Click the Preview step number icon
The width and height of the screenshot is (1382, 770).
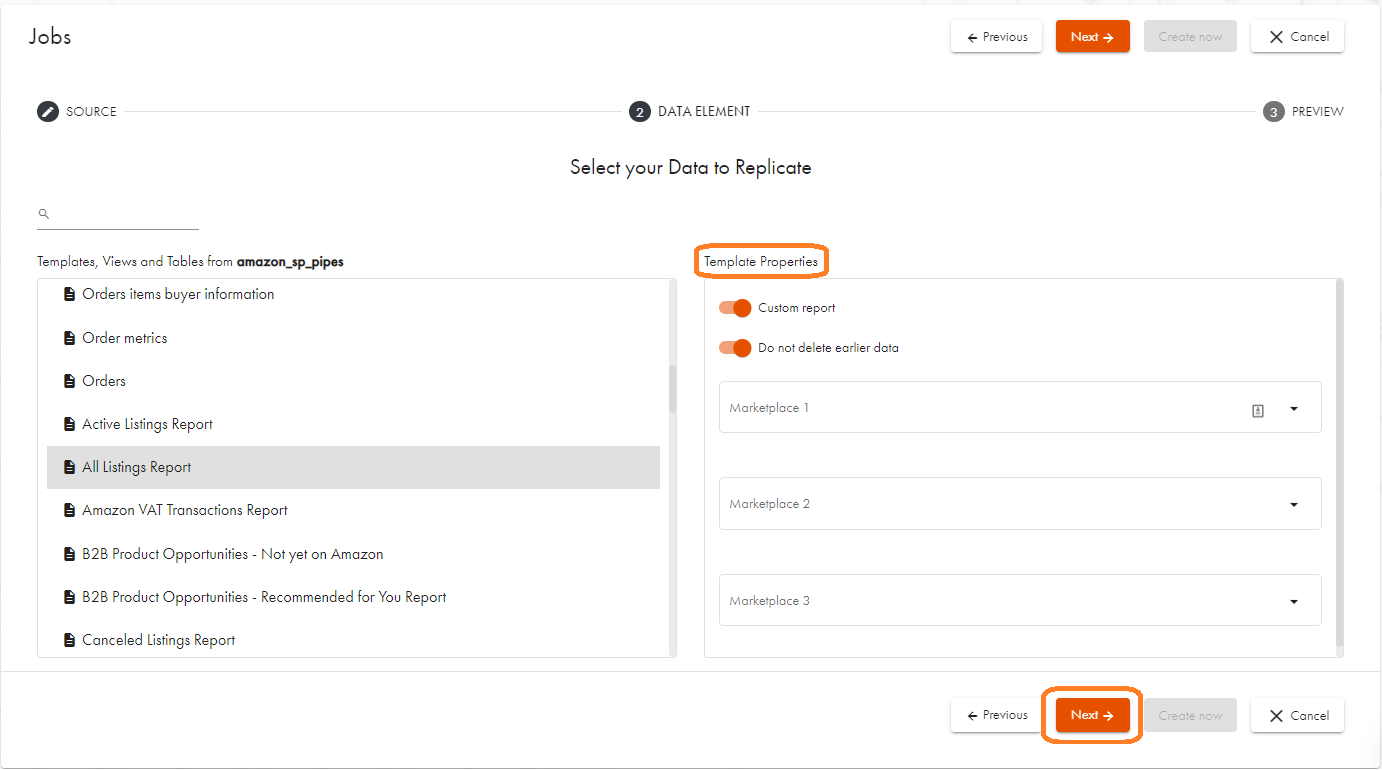click(1273, 112)
